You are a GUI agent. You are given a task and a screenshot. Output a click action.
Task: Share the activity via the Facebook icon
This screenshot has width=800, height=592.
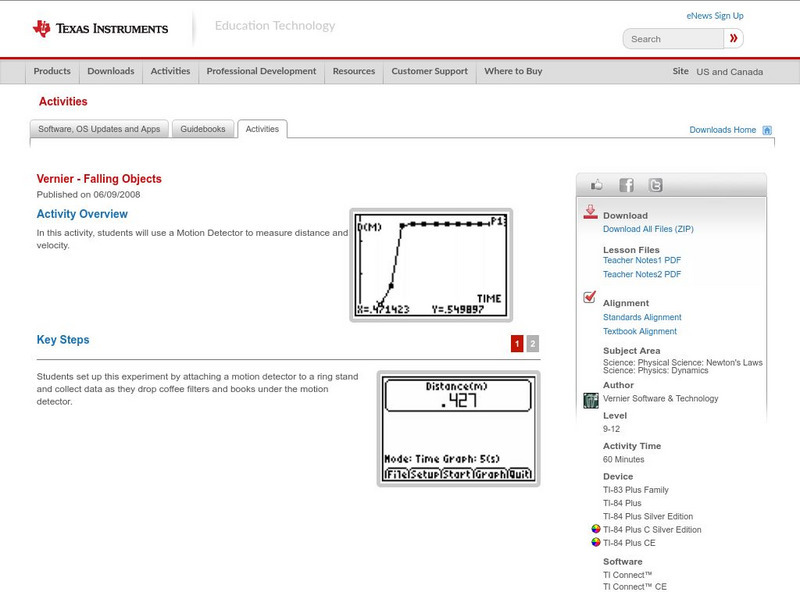click(x=626, y=185)
